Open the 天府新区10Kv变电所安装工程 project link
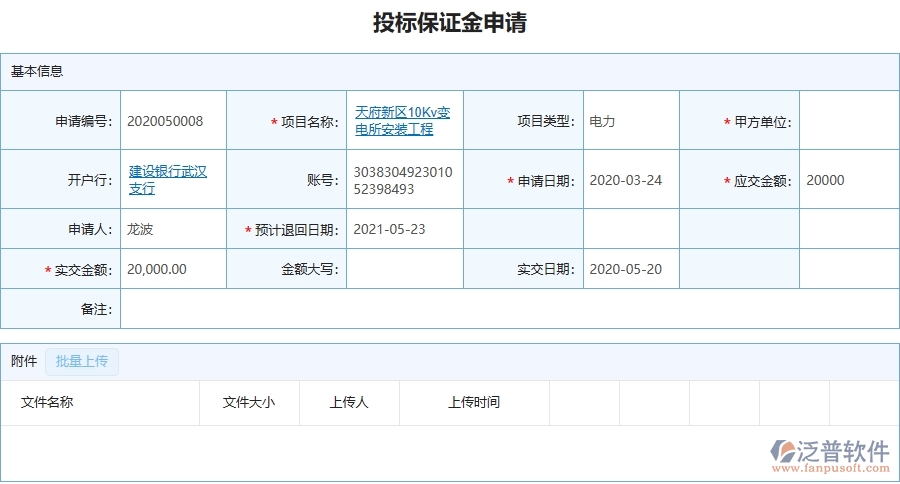The width and height of the screenshot is (900, 484). tap(402, 121)
